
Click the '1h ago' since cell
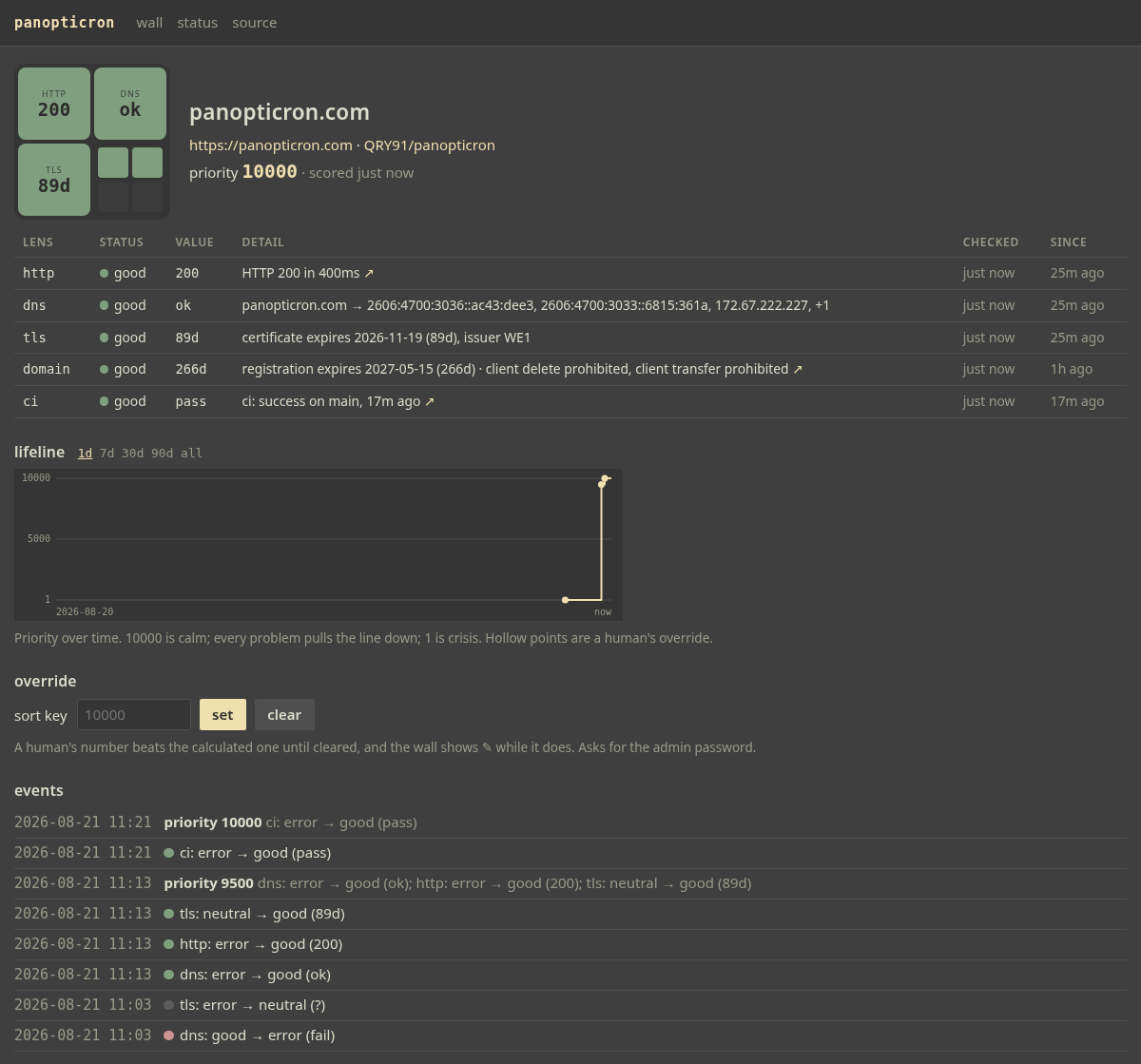[1072, 369]
